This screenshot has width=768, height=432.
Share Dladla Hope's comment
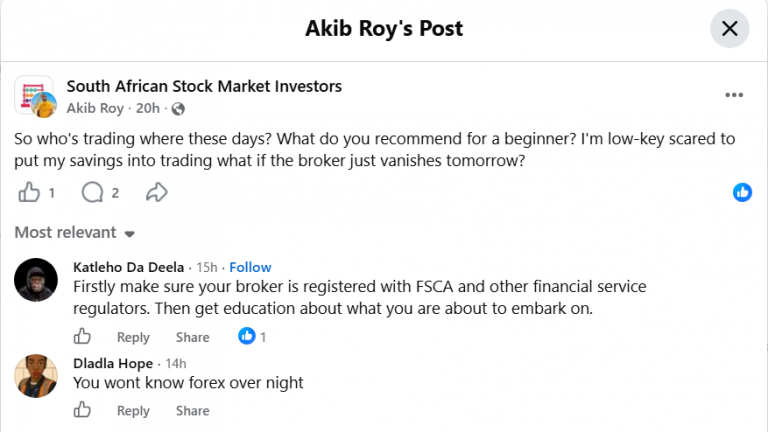pos(192,411)
